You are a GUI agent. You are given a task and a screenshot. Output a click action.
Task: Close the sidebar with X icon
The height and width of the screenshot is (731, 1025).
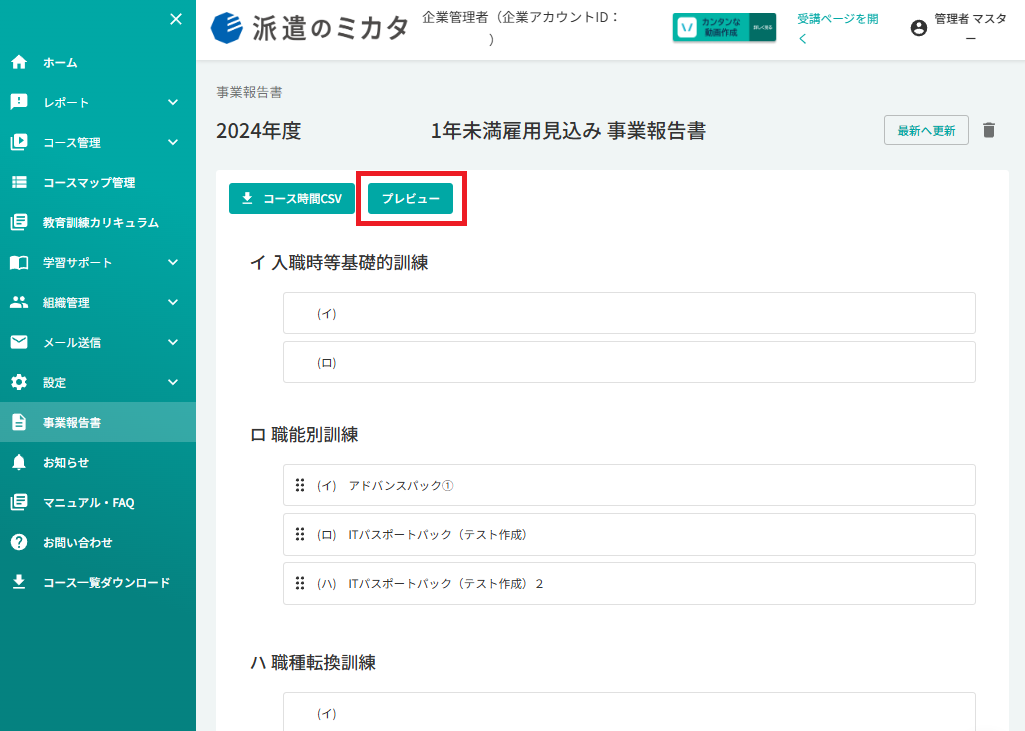176,19
